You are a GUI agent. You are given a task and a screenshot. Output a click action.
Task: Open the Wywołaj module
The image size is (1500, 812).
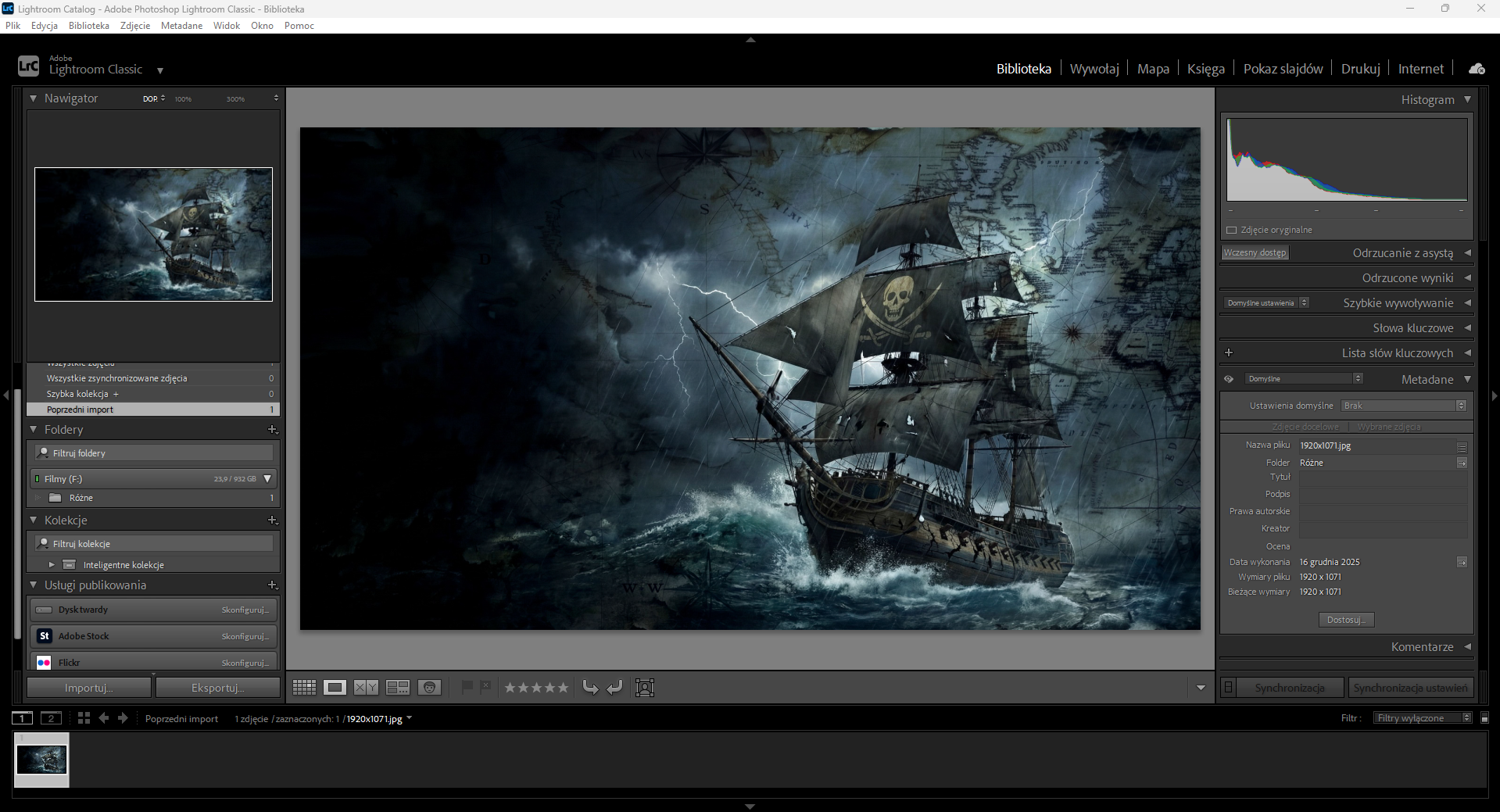pos(1094,69)
